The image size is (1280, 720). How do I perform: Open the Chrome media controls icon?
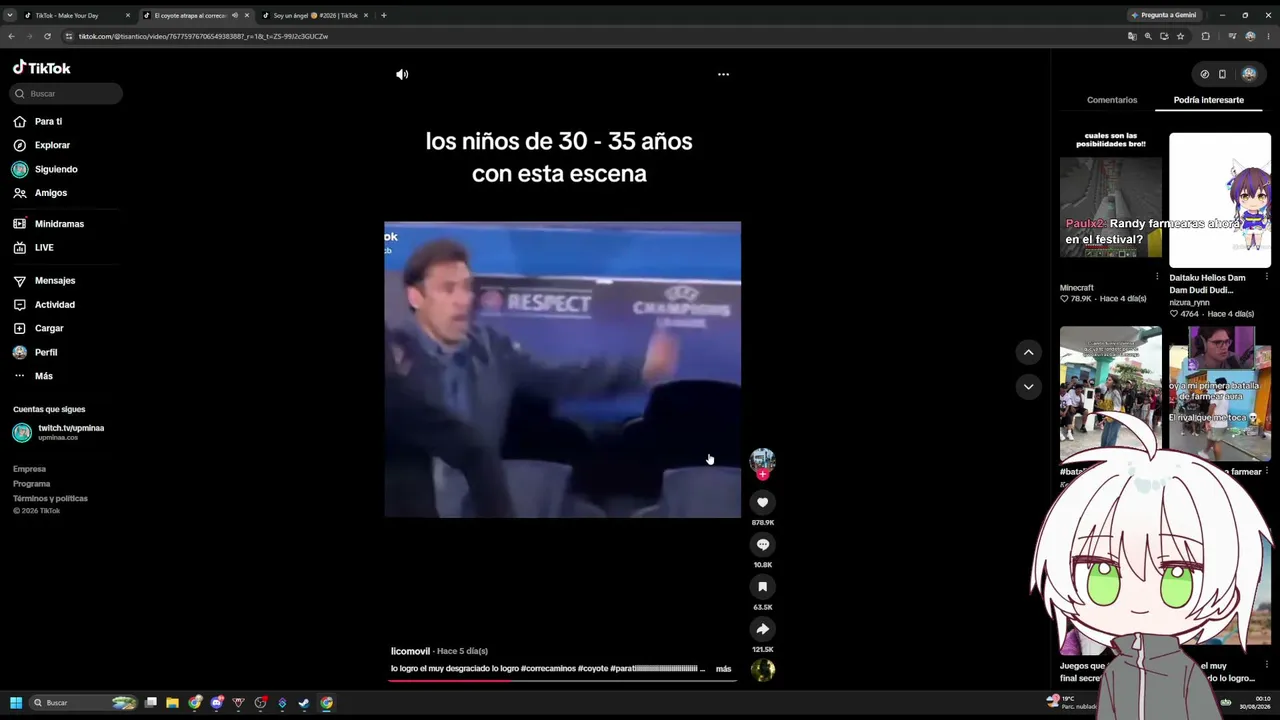[1230, 36]
